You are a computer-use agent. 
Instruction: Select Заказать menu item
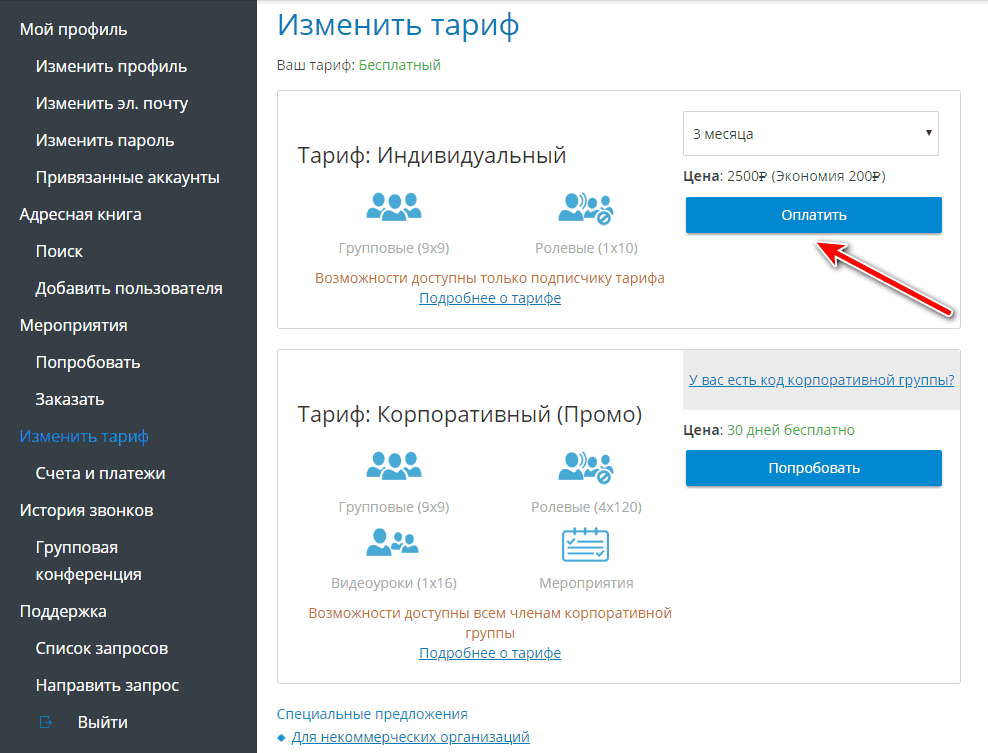click(70, 399)
